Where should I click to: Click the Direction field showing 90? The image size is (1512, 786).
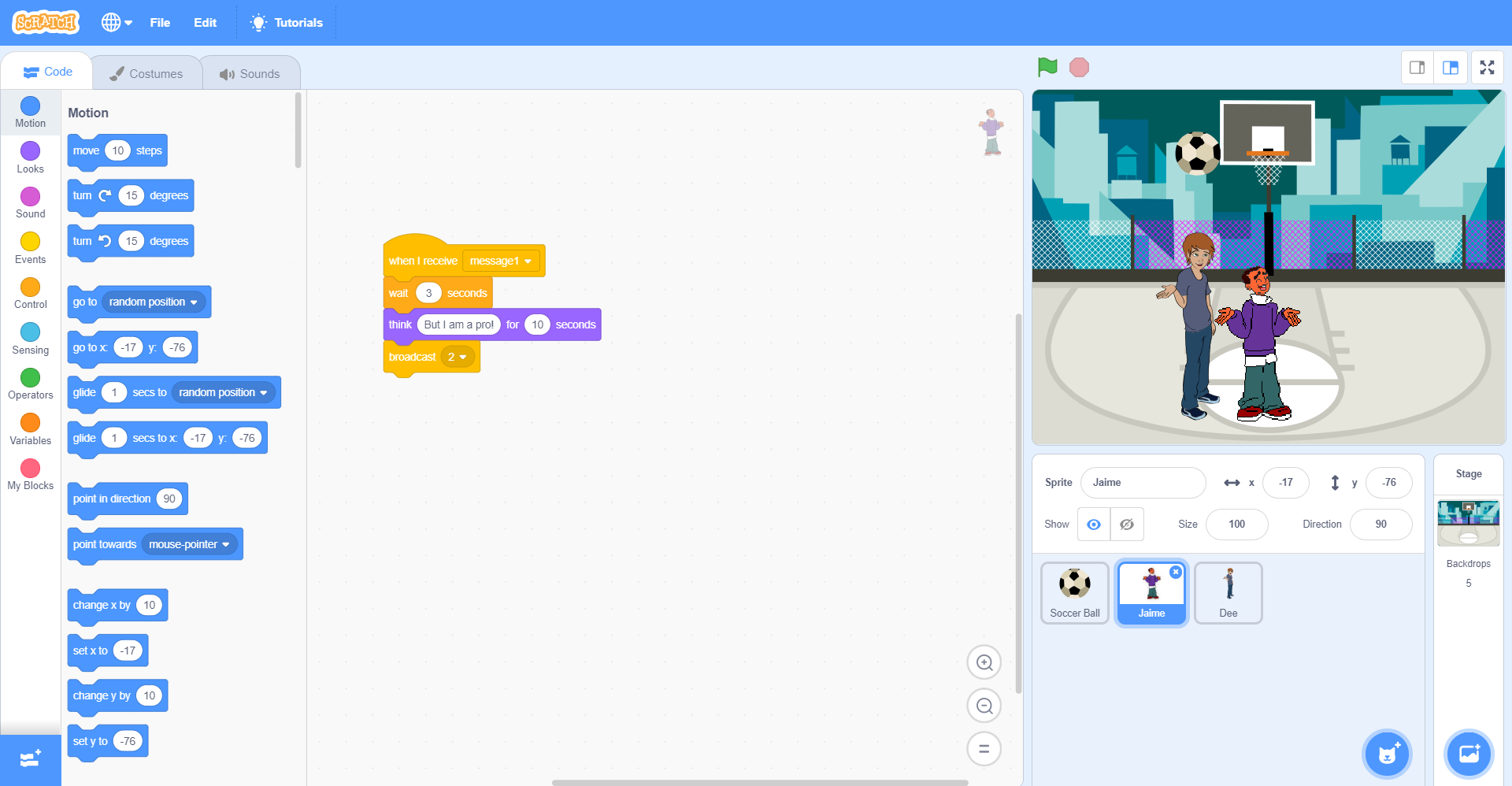tap(1380, 525)
